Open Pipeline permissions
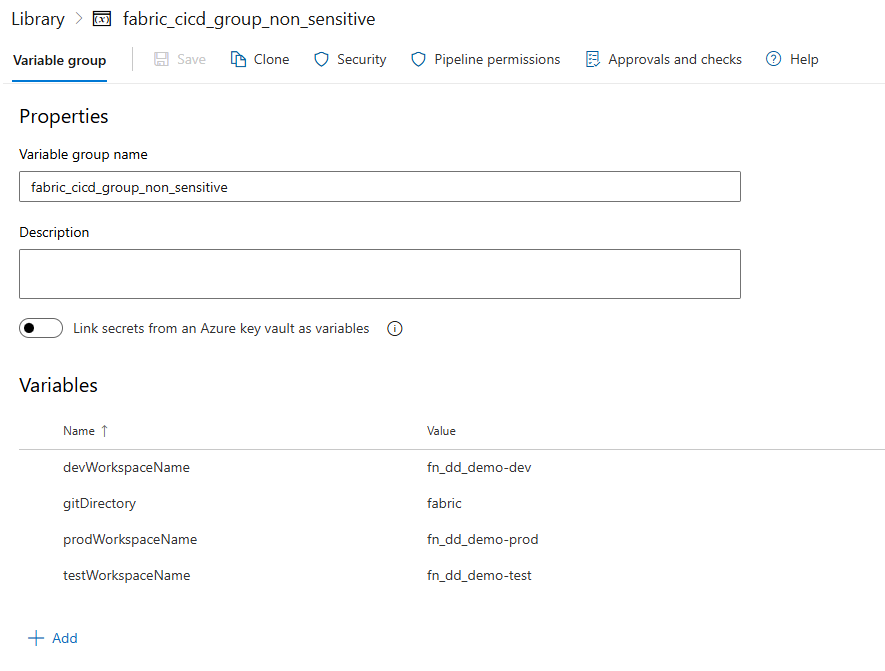Viewport: 885px width, 671px height. point(486,59)
